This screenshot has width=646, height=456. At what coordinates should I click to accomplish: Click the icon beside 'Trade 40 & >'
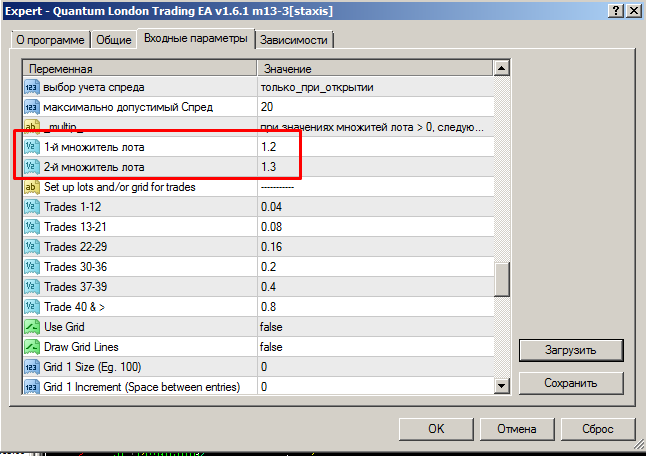32,307
